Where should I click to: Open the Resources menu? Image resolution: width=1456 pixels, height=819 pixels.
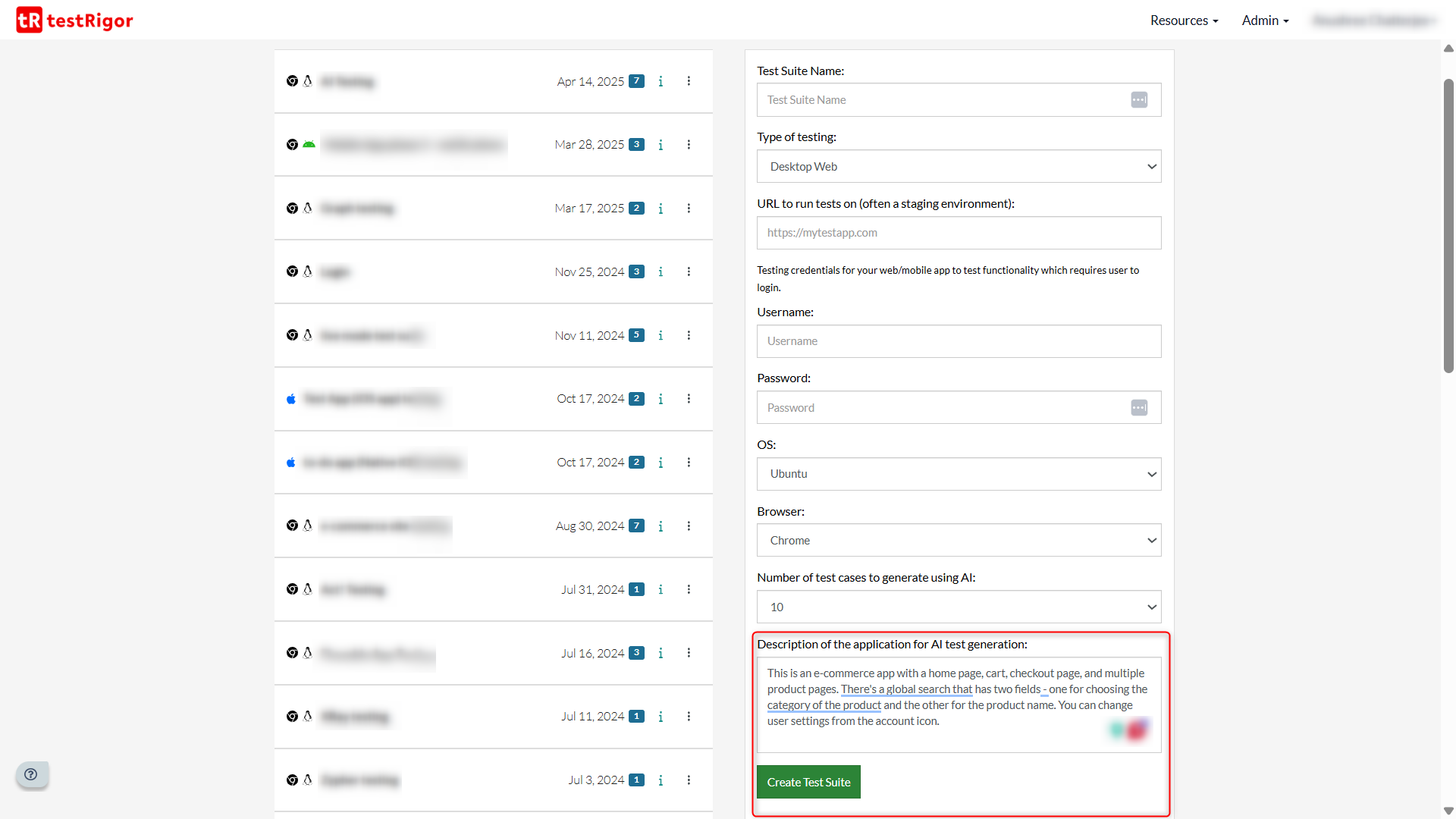(x=1184, y=20)
